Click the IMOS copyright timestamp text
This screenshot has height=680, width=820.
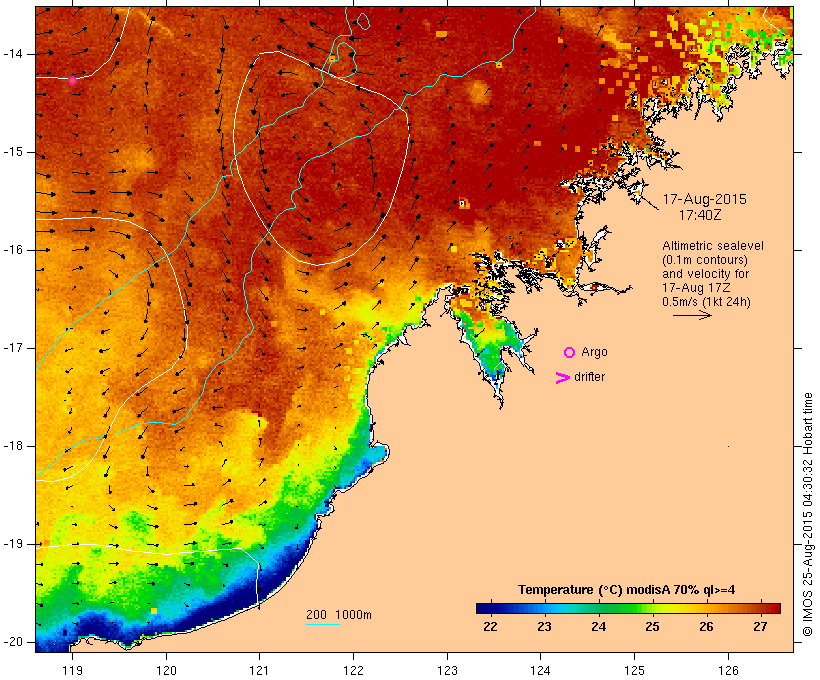[807, 514]
